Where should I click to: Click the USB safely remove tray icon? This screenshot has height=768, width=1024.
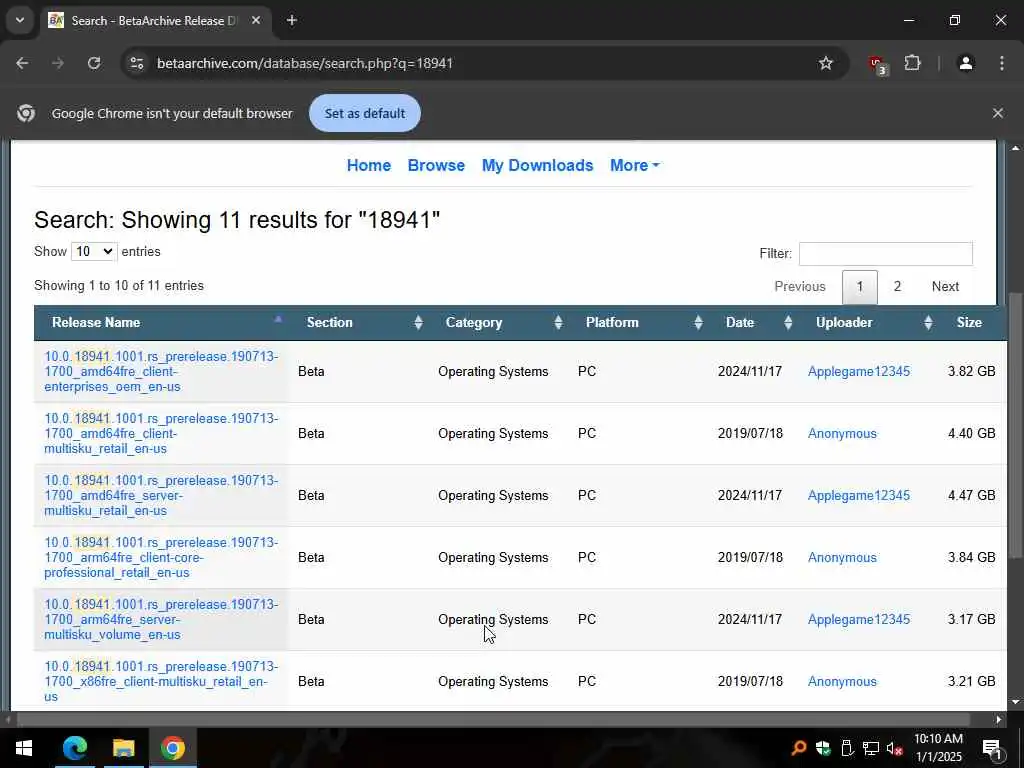847,748
